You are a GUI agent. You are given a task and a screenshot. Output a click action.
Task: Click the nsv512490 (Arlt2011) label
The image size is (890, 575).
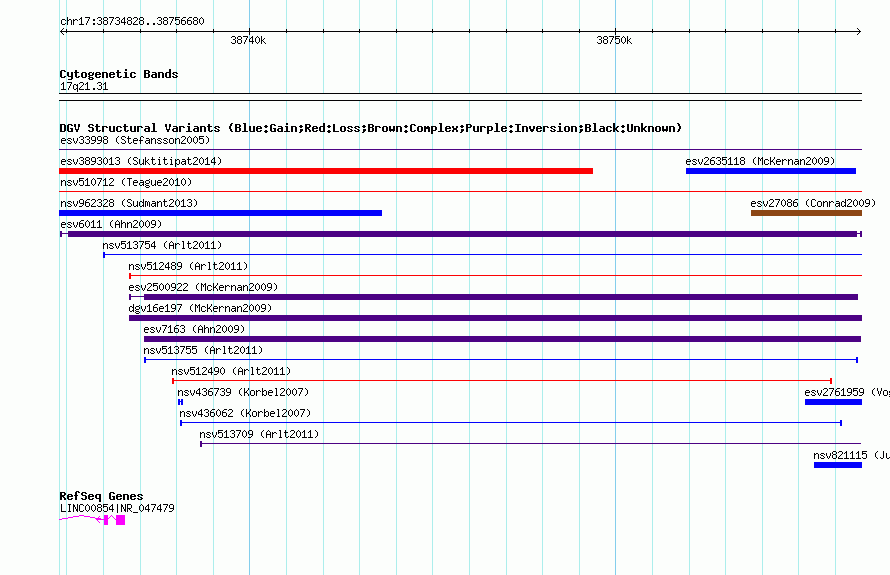click(231, 371)
